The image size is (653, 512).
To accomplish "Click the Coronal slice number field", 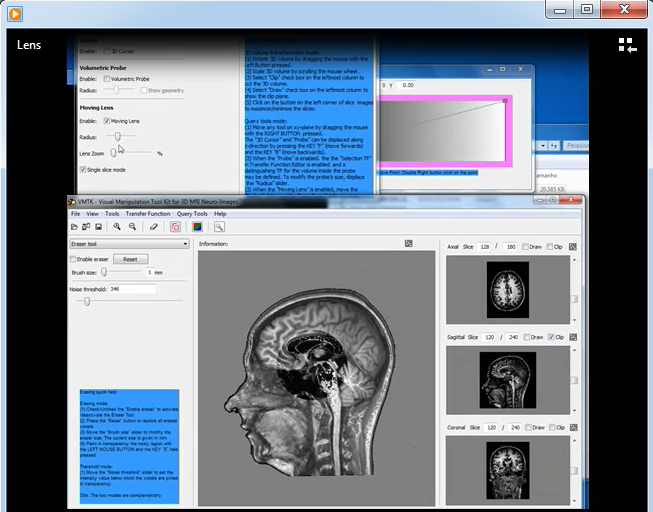I will point(491,427).
